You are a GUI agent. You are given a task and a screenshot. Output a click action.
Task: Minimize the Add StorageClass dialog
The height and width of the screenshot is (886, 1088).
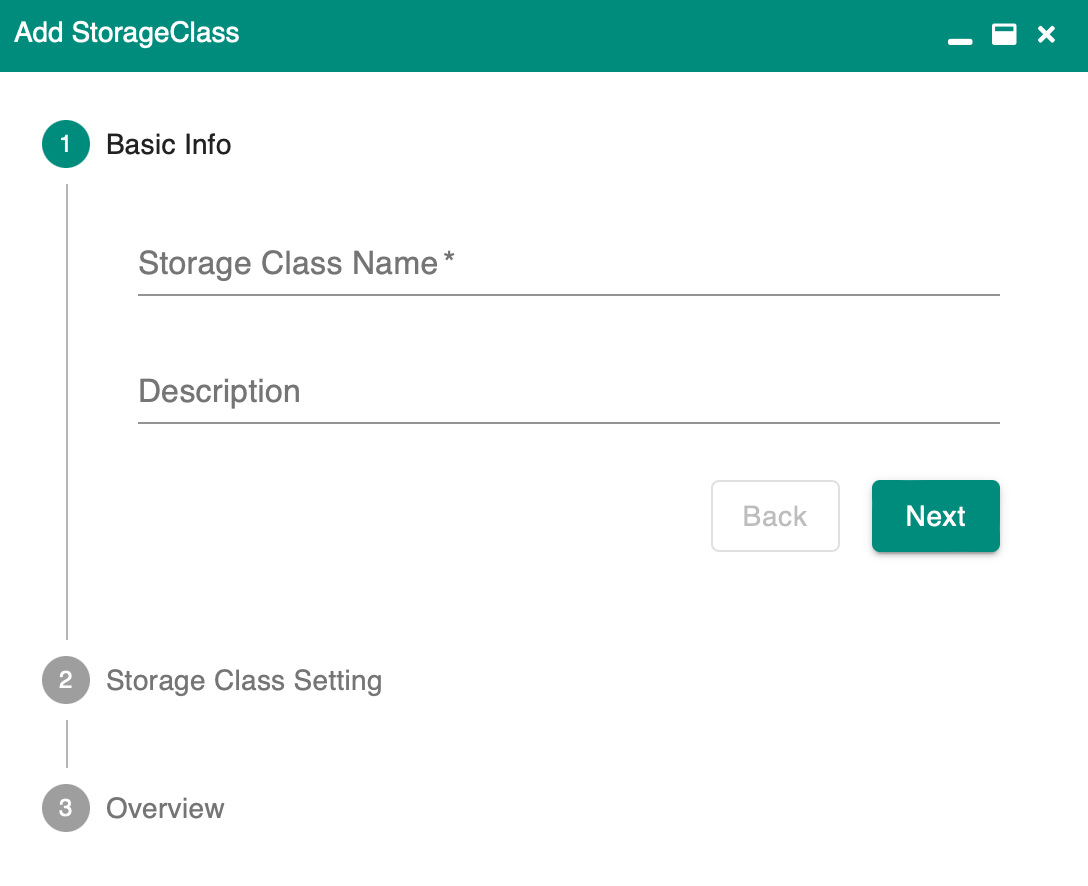point(960,41)
